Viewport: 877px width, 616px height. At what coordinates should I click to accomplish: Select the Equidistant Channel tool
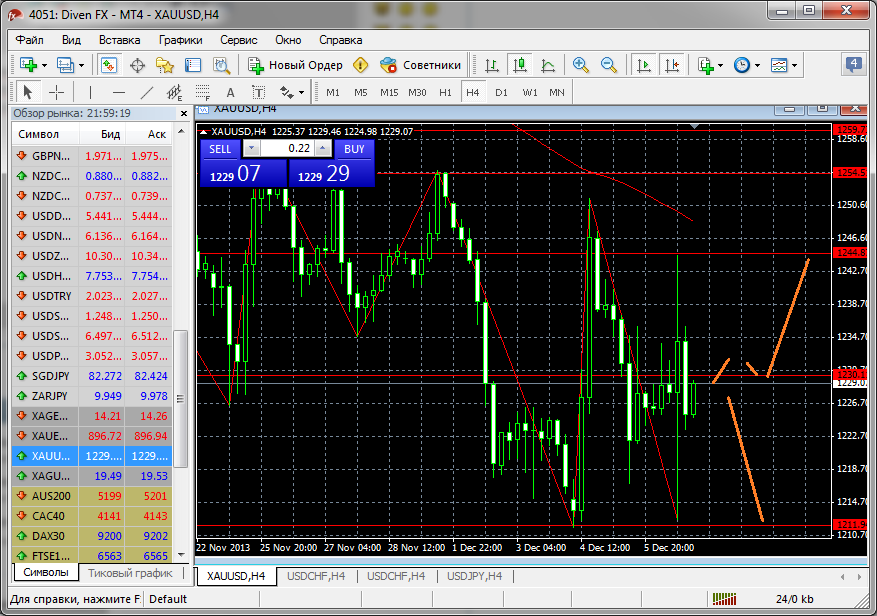(175, 92)
